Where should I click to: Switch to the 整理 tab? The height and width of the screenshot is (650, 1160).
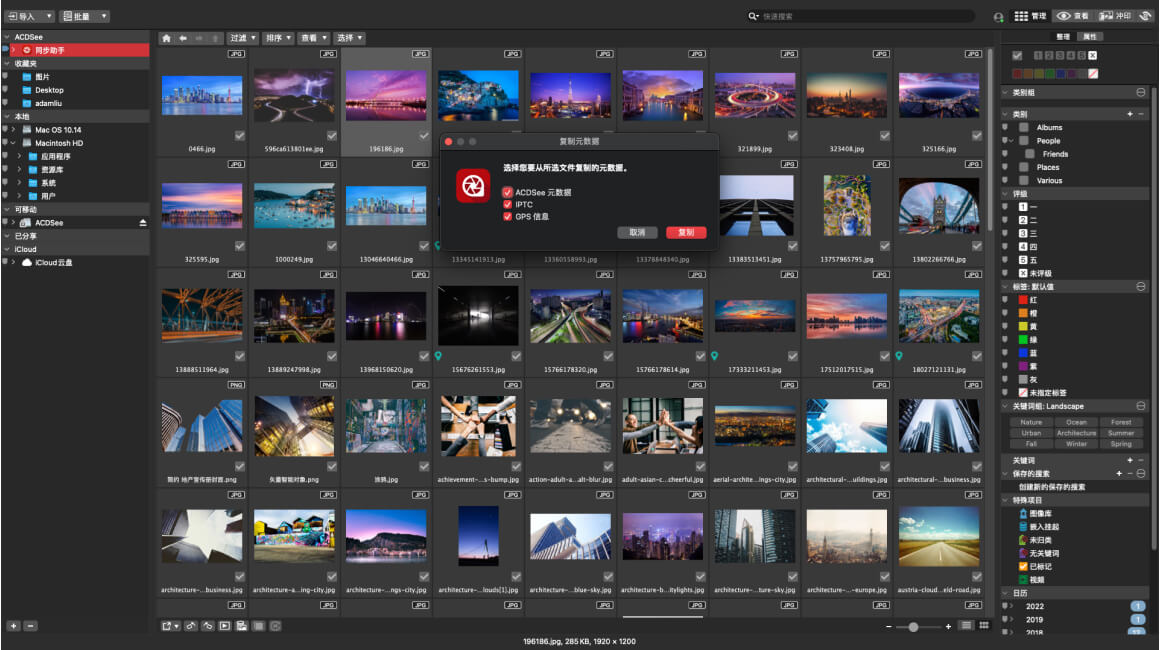(x=1063, y=36)
